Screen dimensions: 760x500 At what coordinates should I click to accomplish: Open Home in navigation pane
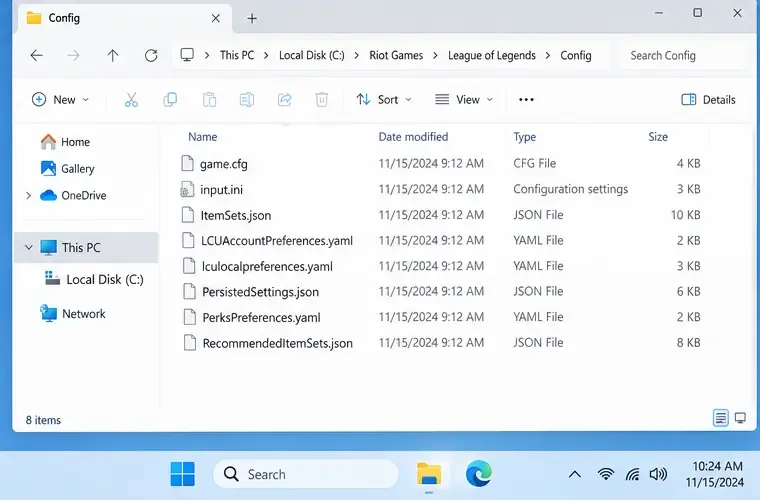point(65,142)
